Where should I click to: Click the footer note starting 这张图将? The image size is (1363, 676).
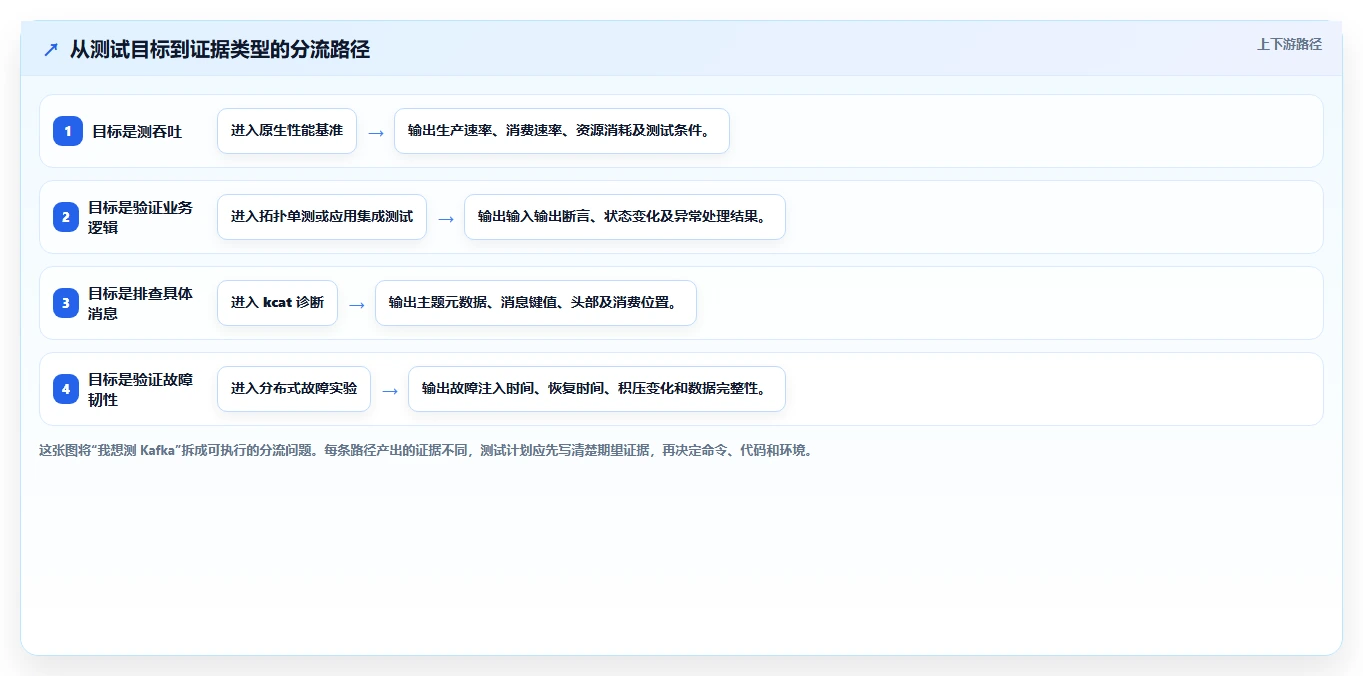click(428, 450)
